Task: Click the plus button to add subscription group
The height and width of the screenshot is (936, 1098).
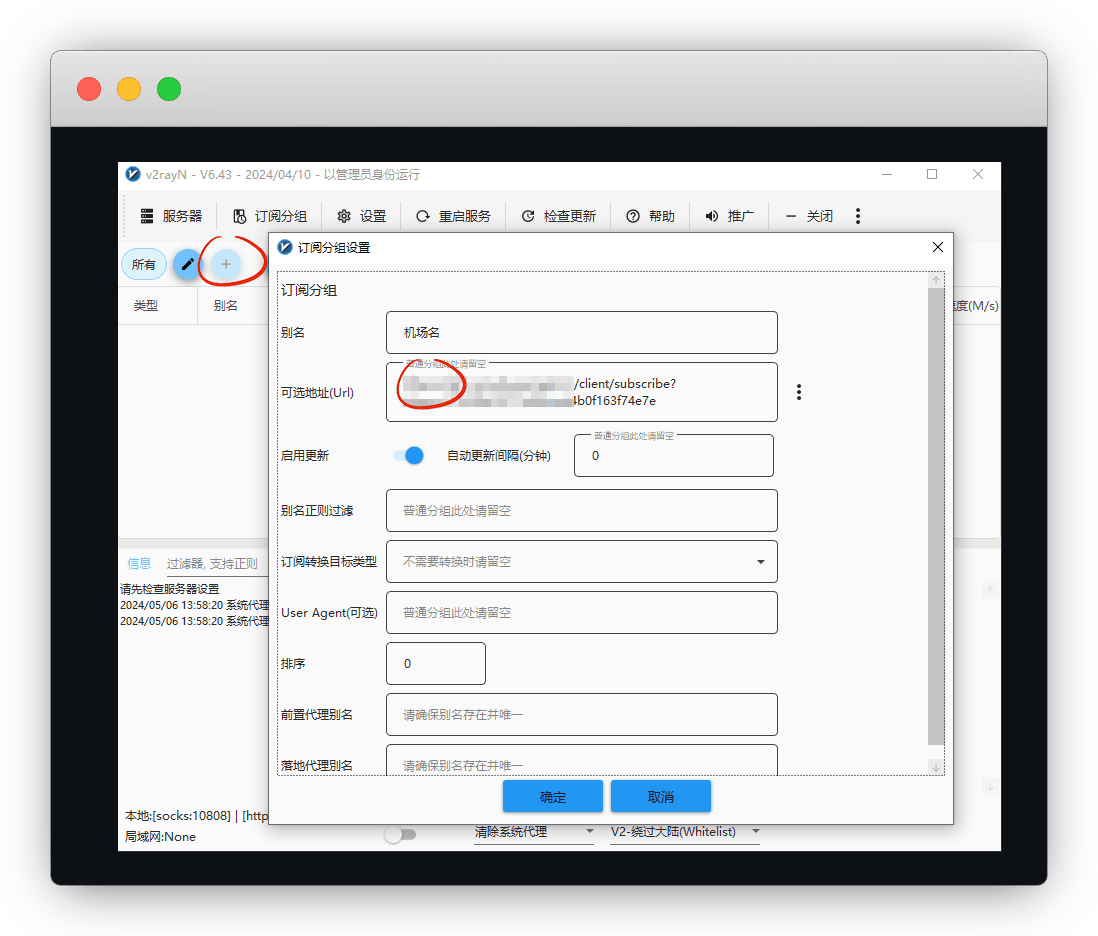Action: pos(226,264)
